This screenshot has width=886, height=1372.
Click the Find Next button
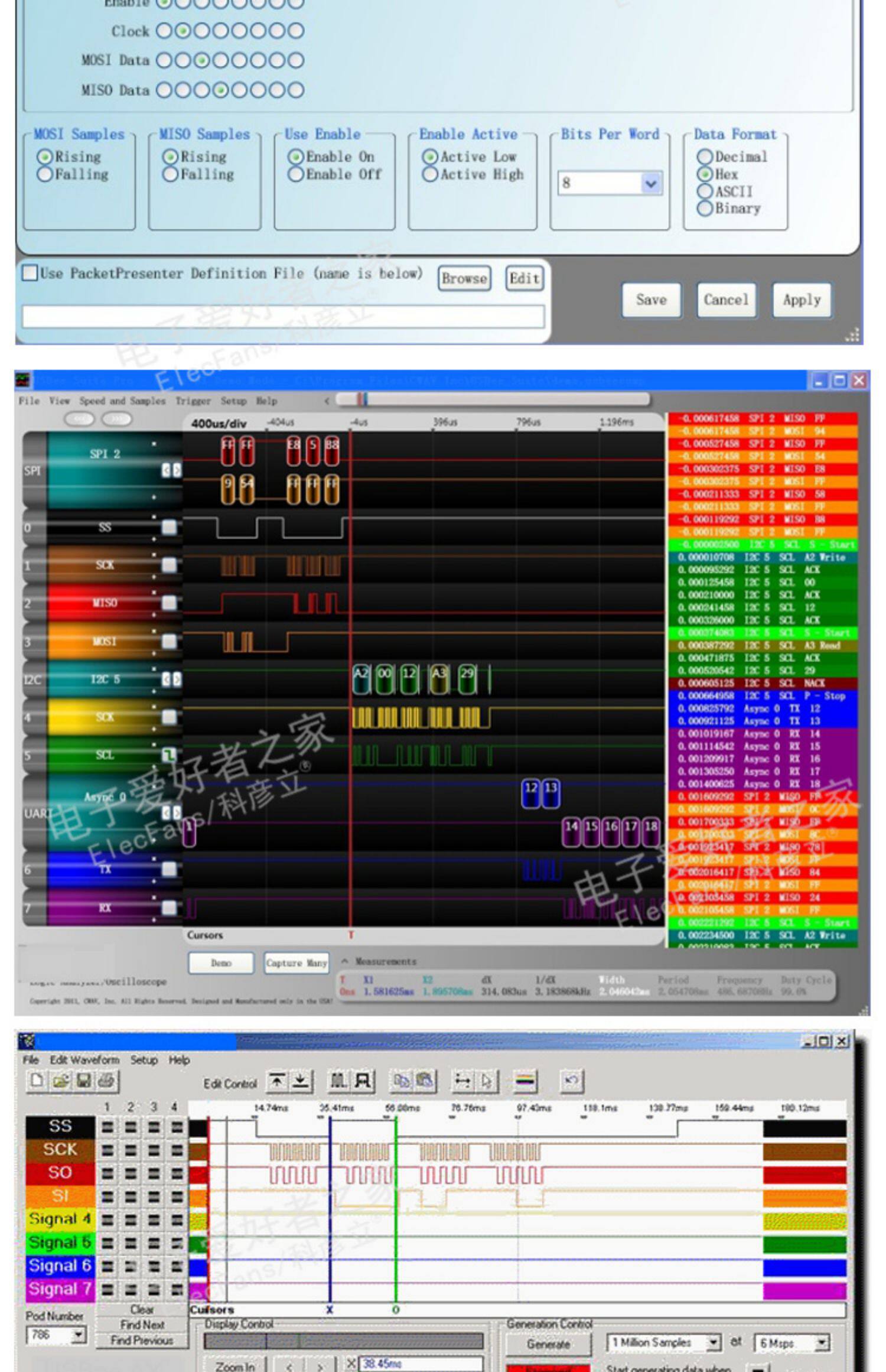tap(142, 1325)
